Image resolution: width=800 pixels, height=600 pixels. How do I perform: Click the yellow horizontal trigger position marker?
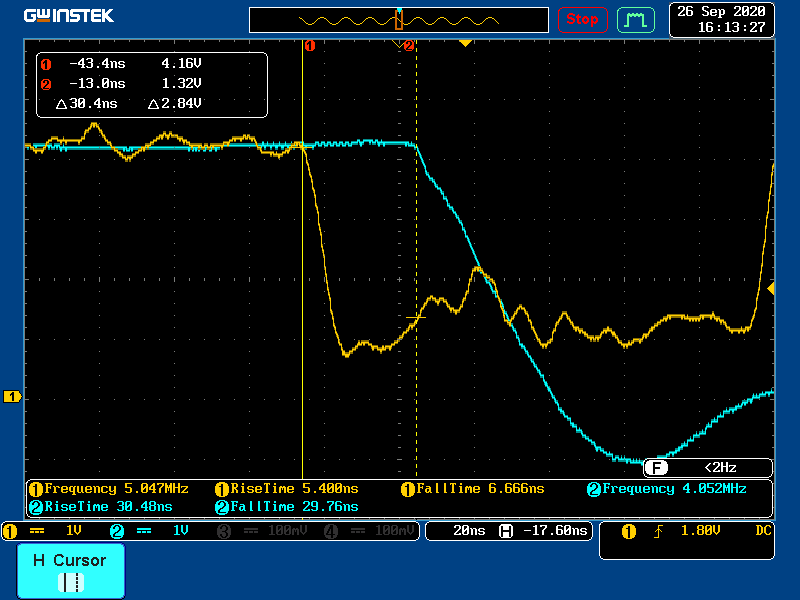(x=464, y=43)
